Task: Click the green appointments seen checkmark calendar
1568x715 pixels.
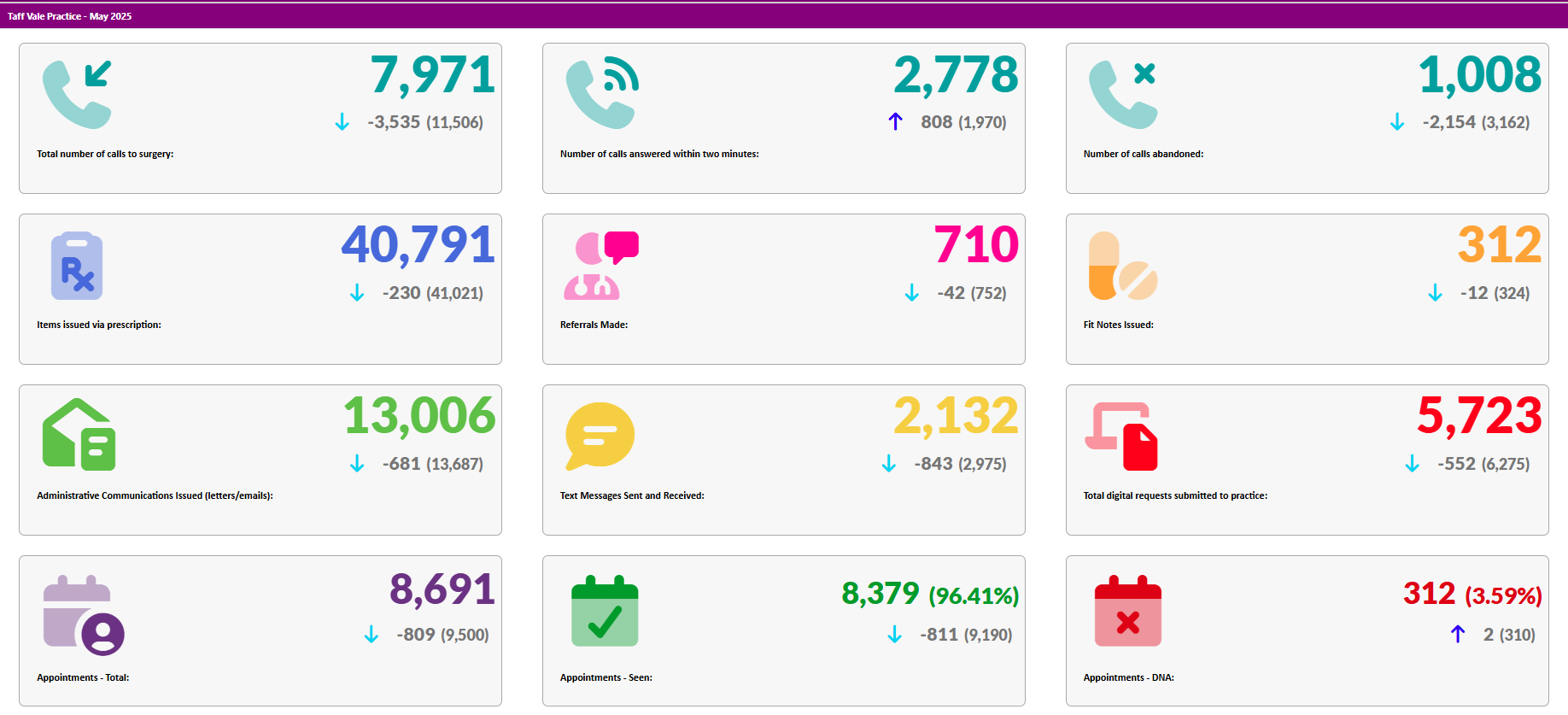Action: (605, 612)
